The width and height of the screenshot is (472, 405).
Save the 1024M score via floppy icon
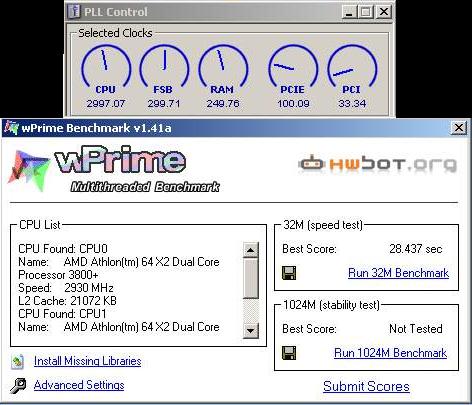(289, 353)
